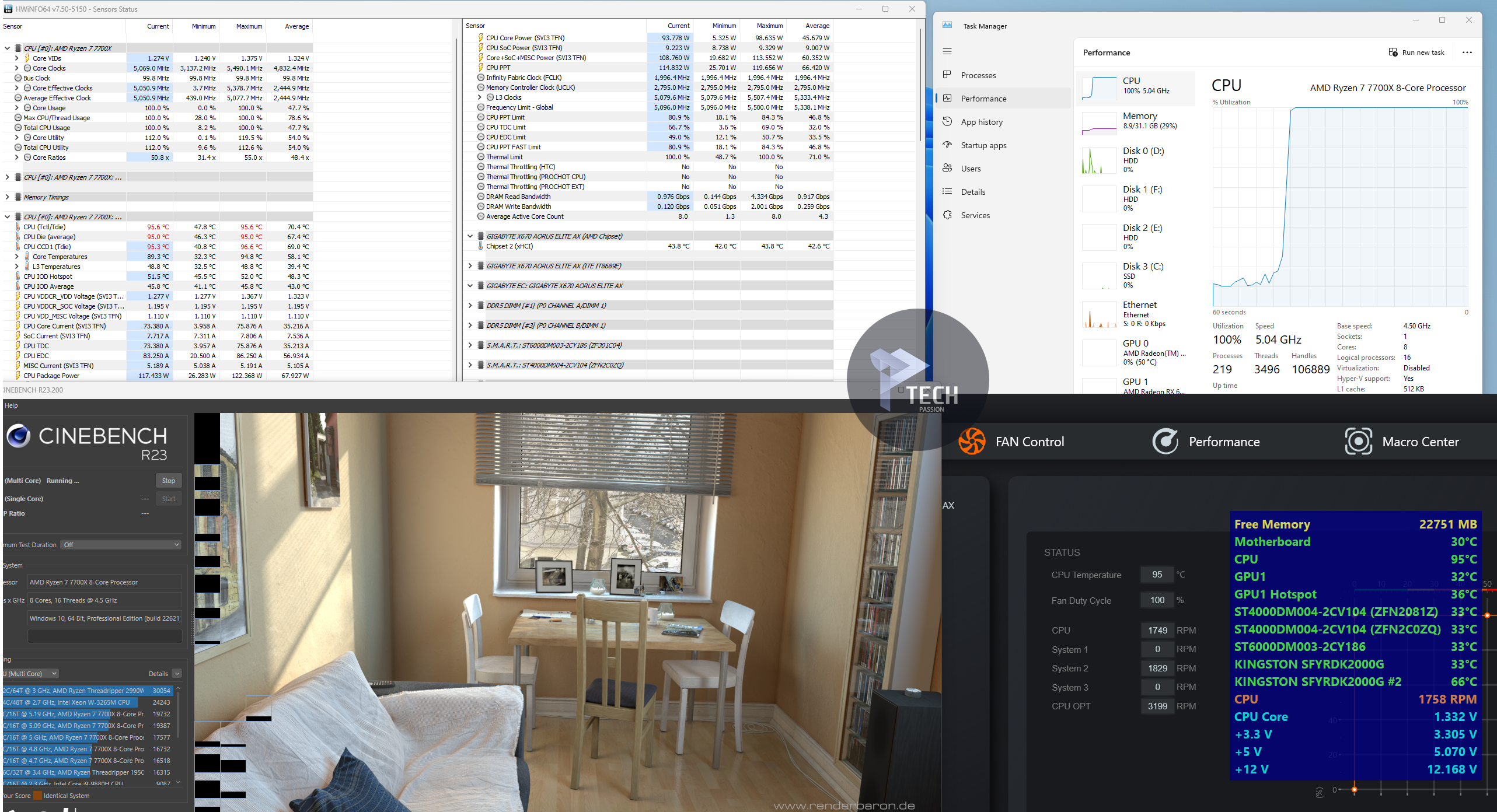Click the Details list icon in sidebar

pos(947,191)
